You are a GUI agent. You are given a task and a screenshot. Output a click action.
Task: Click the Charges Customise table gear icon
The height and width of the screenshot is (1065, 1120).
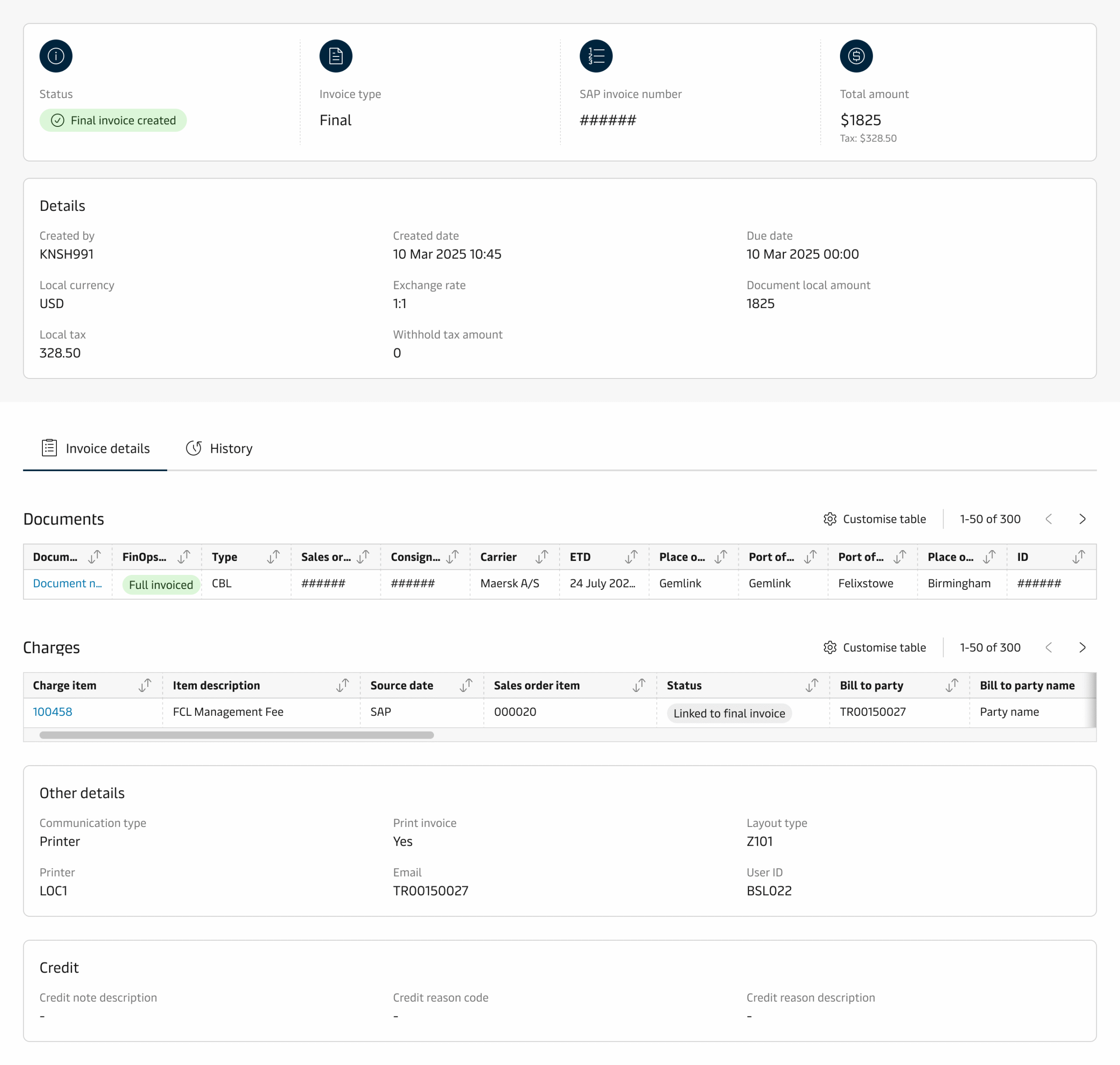830,647
